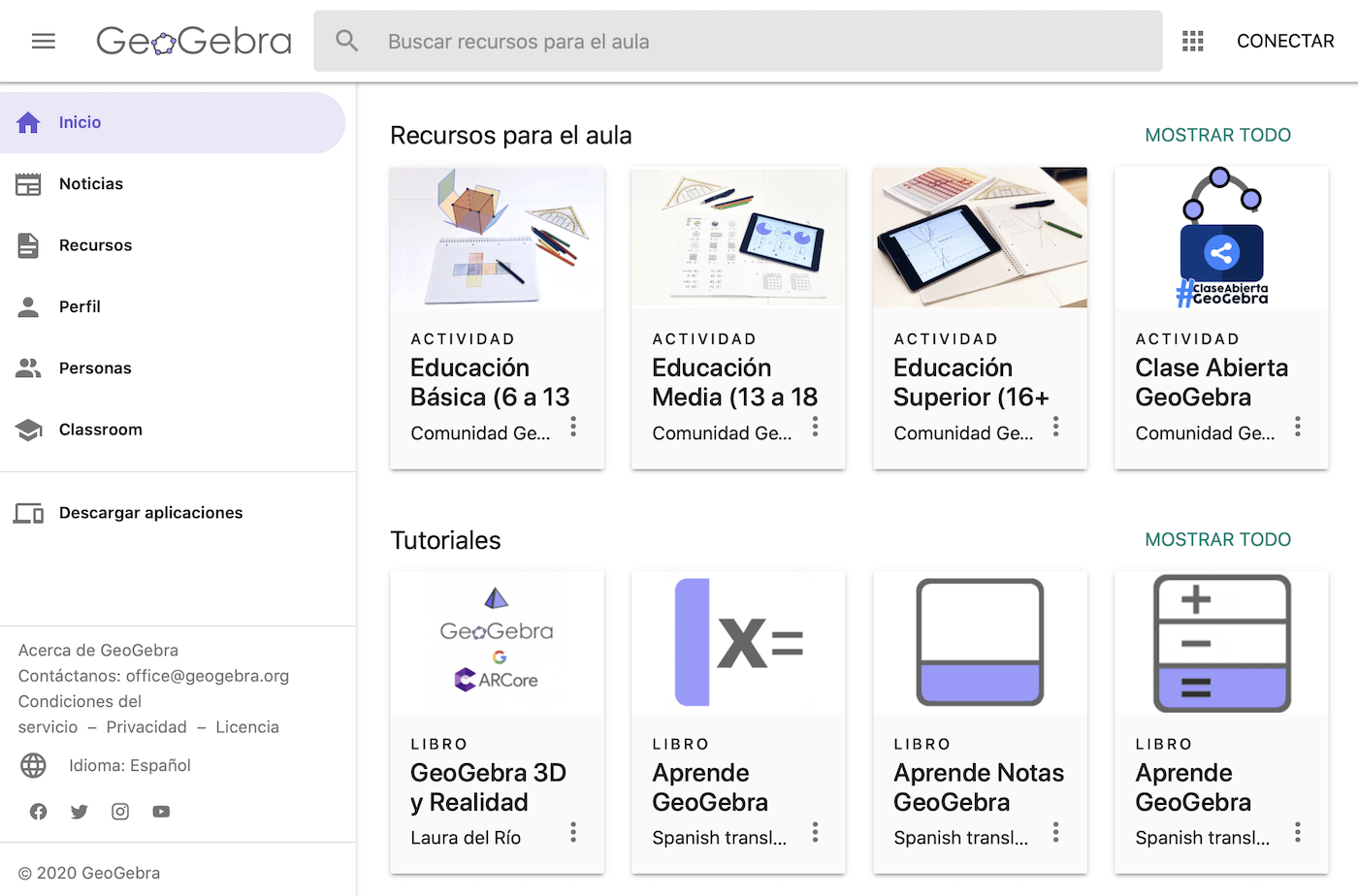Click Comunidad Ge... under Clase Abierta
The height and width of the screenshot is (896, 1358).
(x=1205, y=433)
